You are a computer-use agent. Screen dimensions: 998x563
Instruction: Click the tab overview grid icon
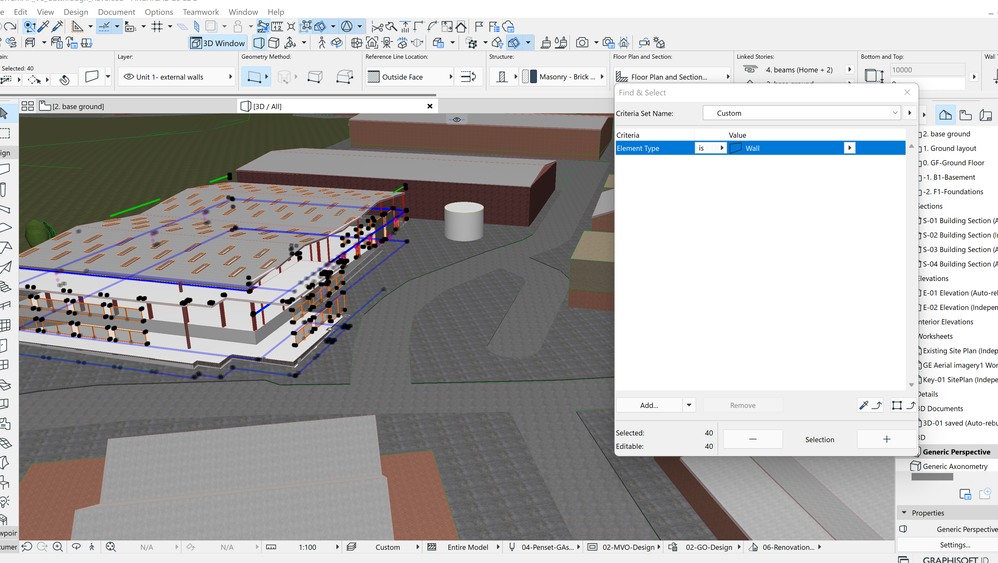tap(27, 106)
